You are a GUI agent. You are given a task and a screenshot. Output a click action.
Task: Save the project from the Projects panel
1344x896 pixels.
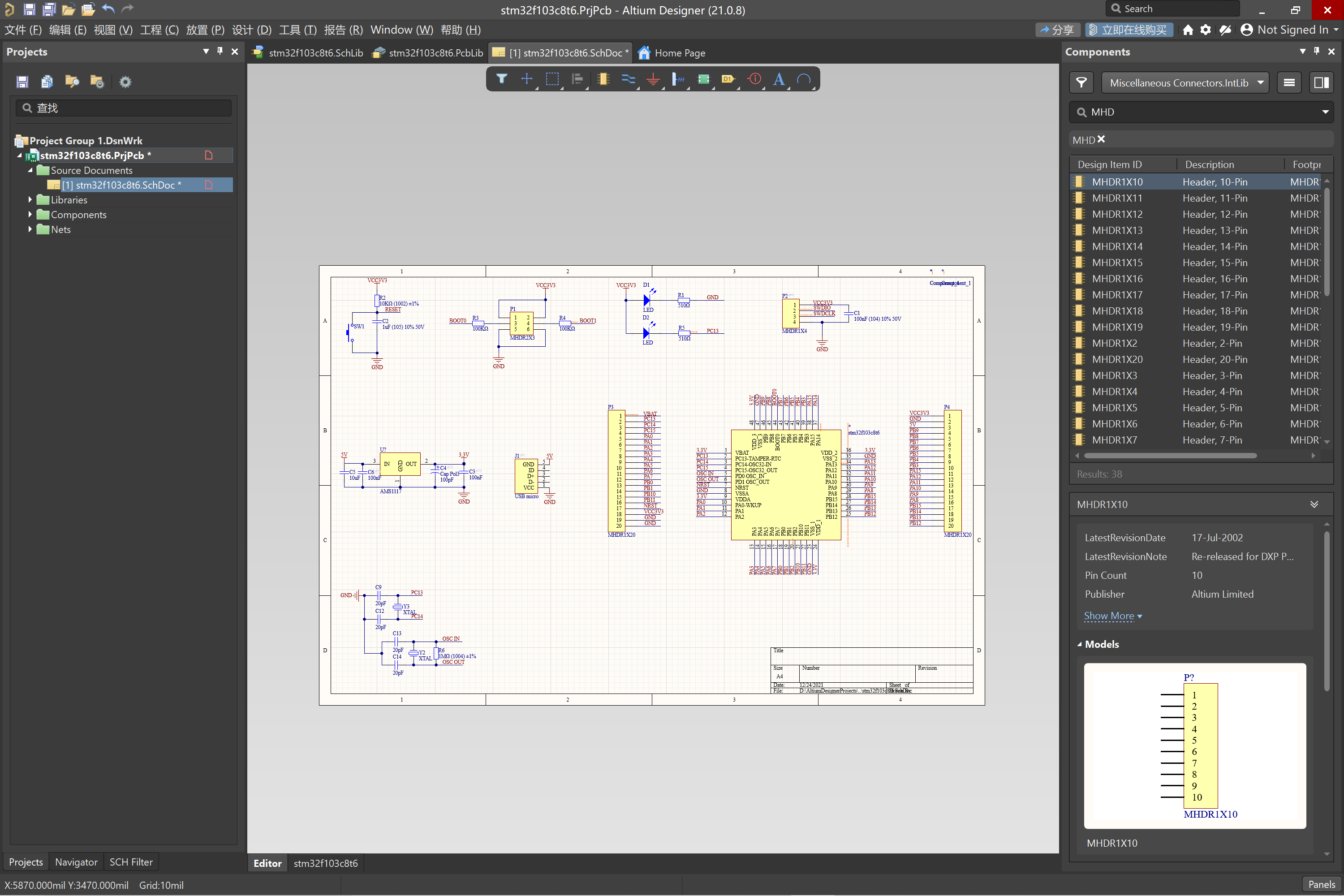(22, 82)
